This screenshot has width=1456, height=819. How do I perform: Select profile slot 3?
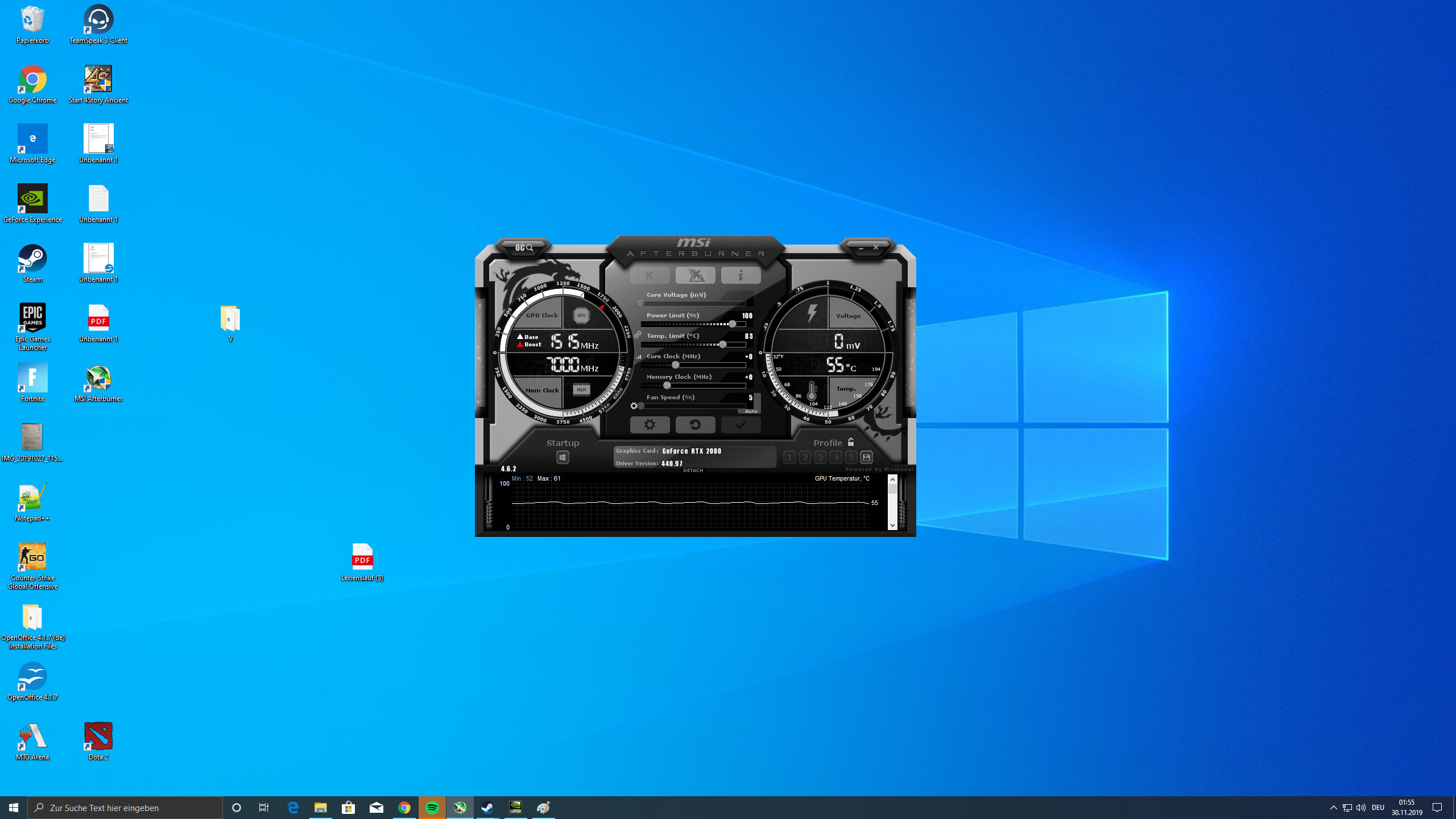[820, 457]
